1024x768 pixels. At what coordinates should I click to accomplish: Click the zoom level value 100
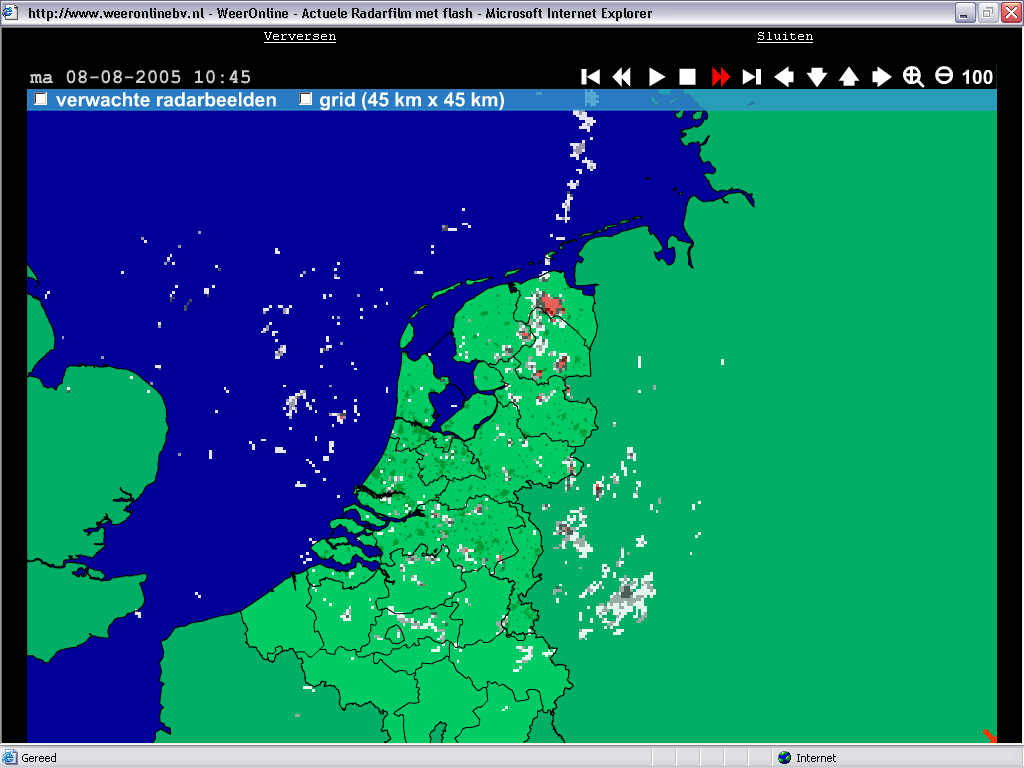pyautogui.click(x=977, y=77)
